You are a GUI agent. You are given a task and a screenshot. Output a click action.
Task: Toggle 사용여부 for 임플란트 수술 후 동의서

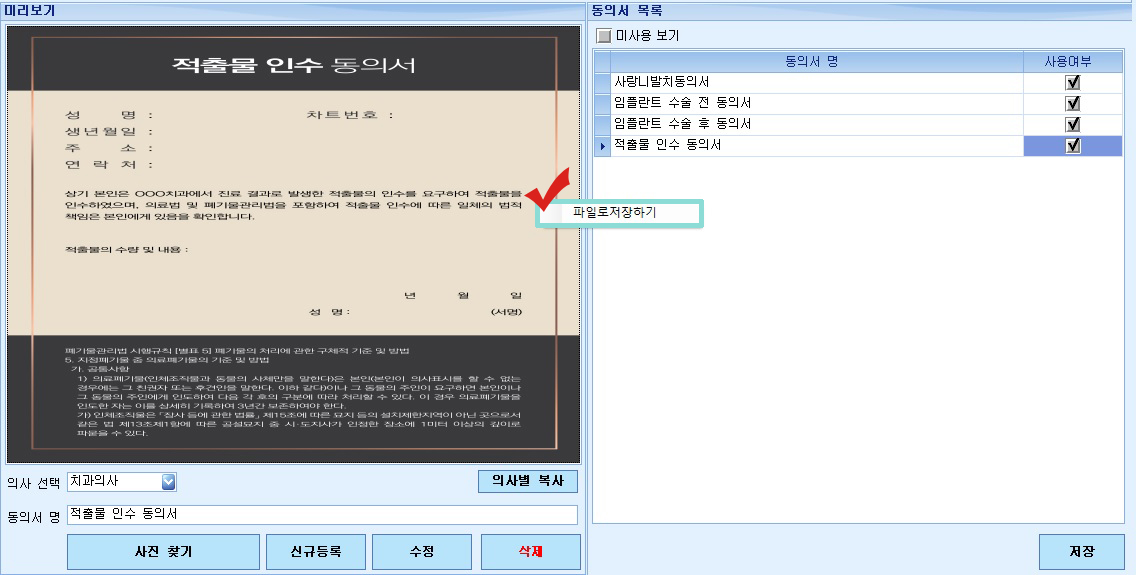click(x=1073, y=125)
